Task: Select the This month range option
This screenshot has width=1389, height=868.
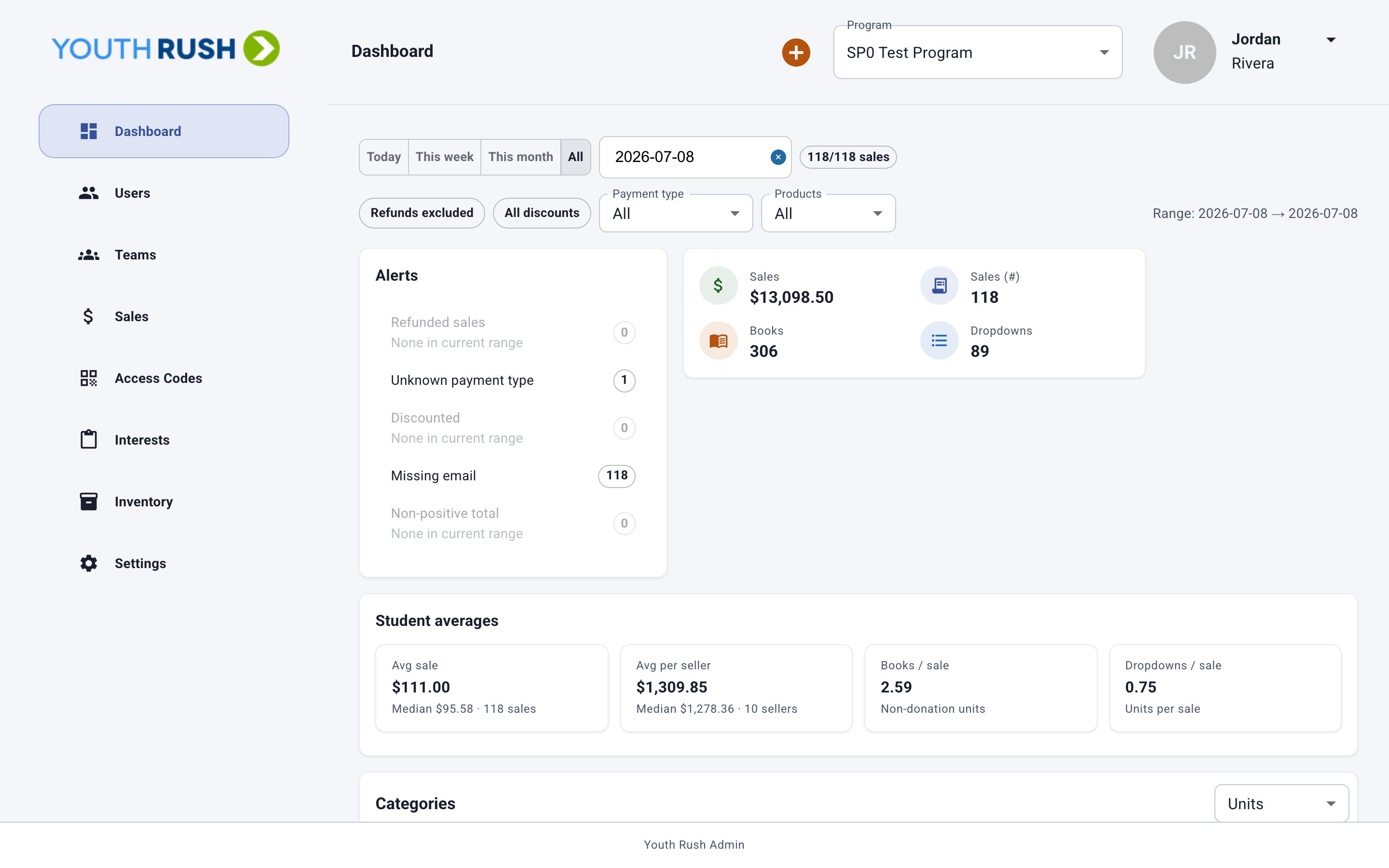Action: pyautogui.click(x=520, y=157)
